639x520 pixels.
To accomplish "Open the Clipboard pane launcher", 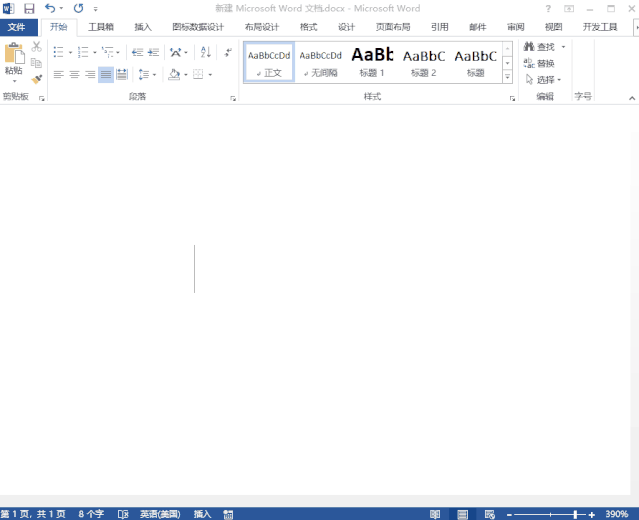I will (42, 98).
